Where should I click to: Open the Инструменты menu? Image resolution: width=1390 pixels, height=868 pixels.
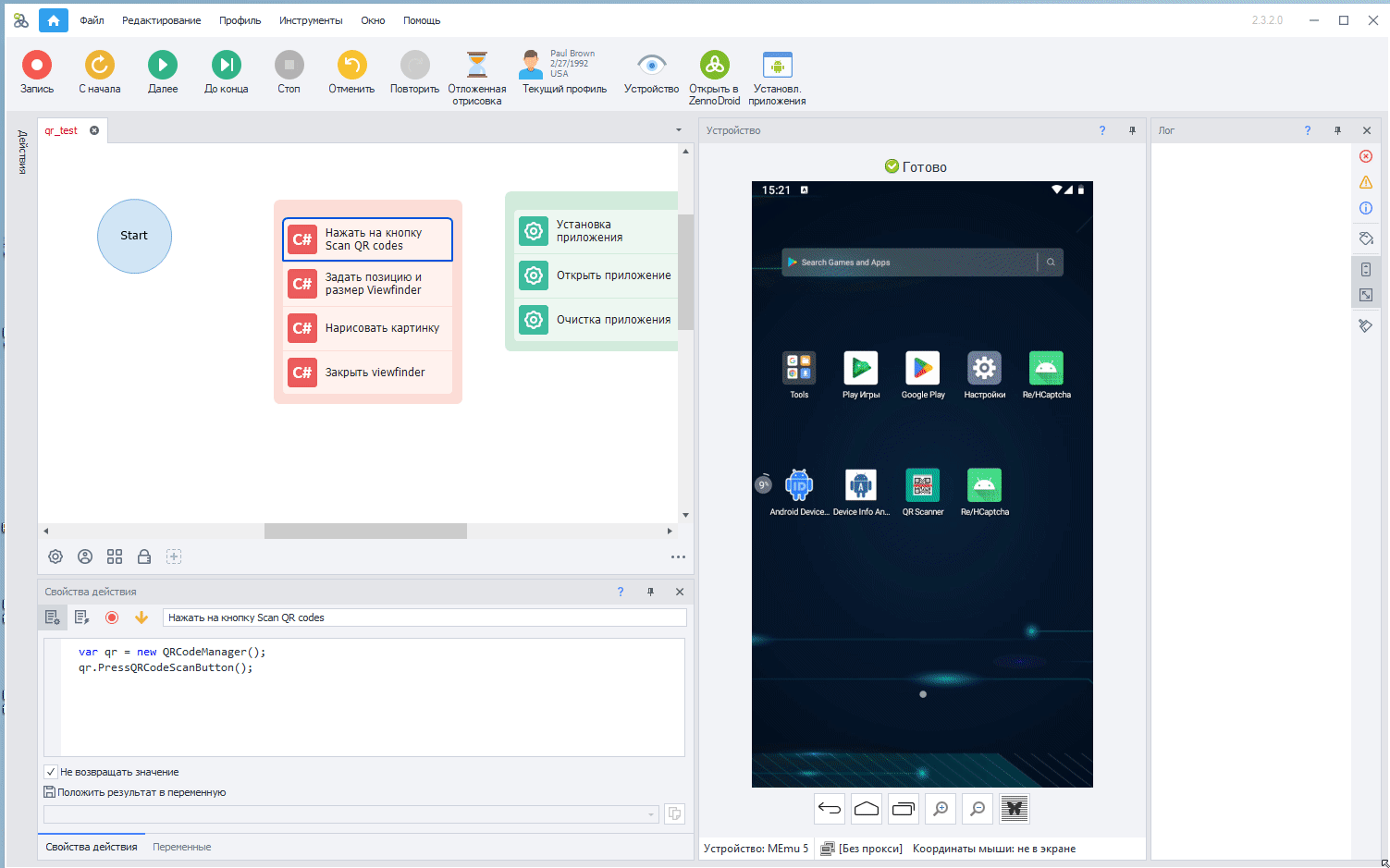311,20
